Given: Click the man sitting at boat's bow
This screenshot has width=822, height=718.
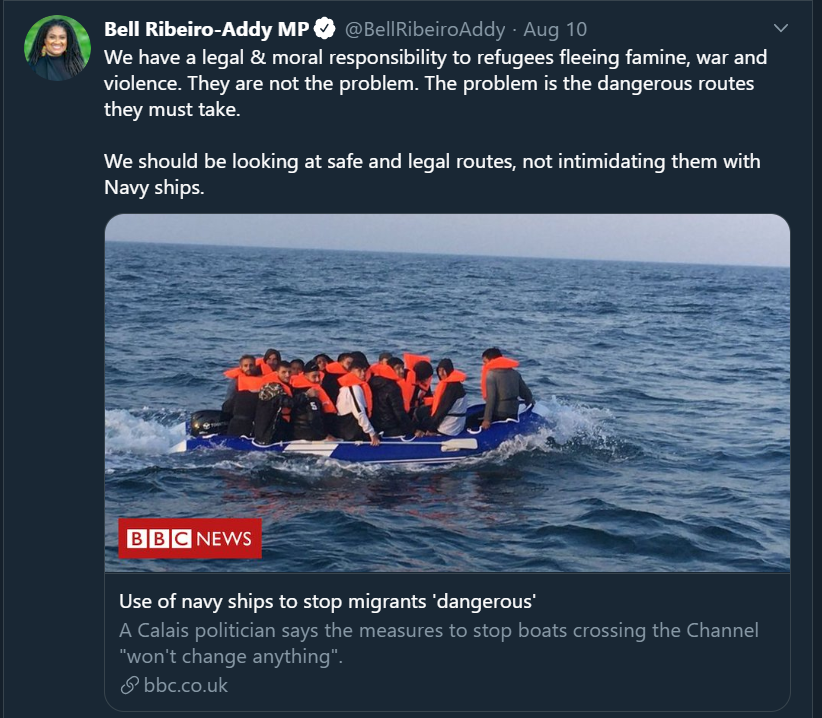Looking at the screenshot, I should coord(504,387).
